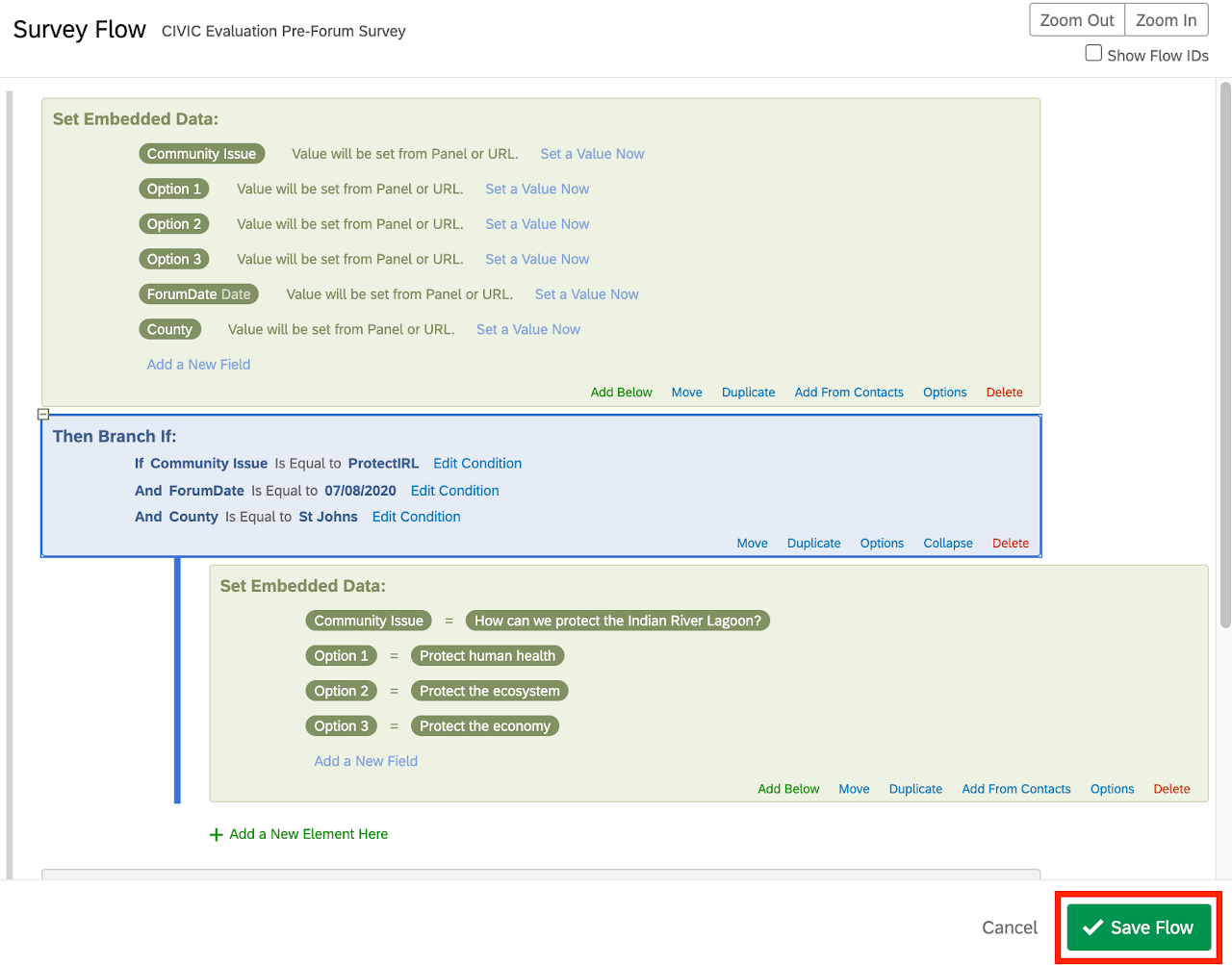
Task: Select the County embedded data field
Action: pyautogui.click(x=169, y=330)
